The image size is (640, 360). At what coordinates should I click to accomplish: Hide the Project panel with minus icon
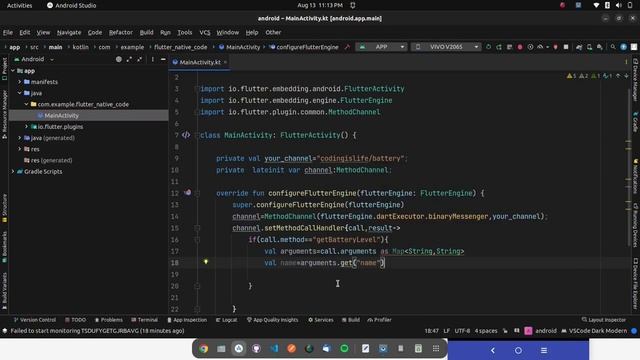(x=163, y=59)
